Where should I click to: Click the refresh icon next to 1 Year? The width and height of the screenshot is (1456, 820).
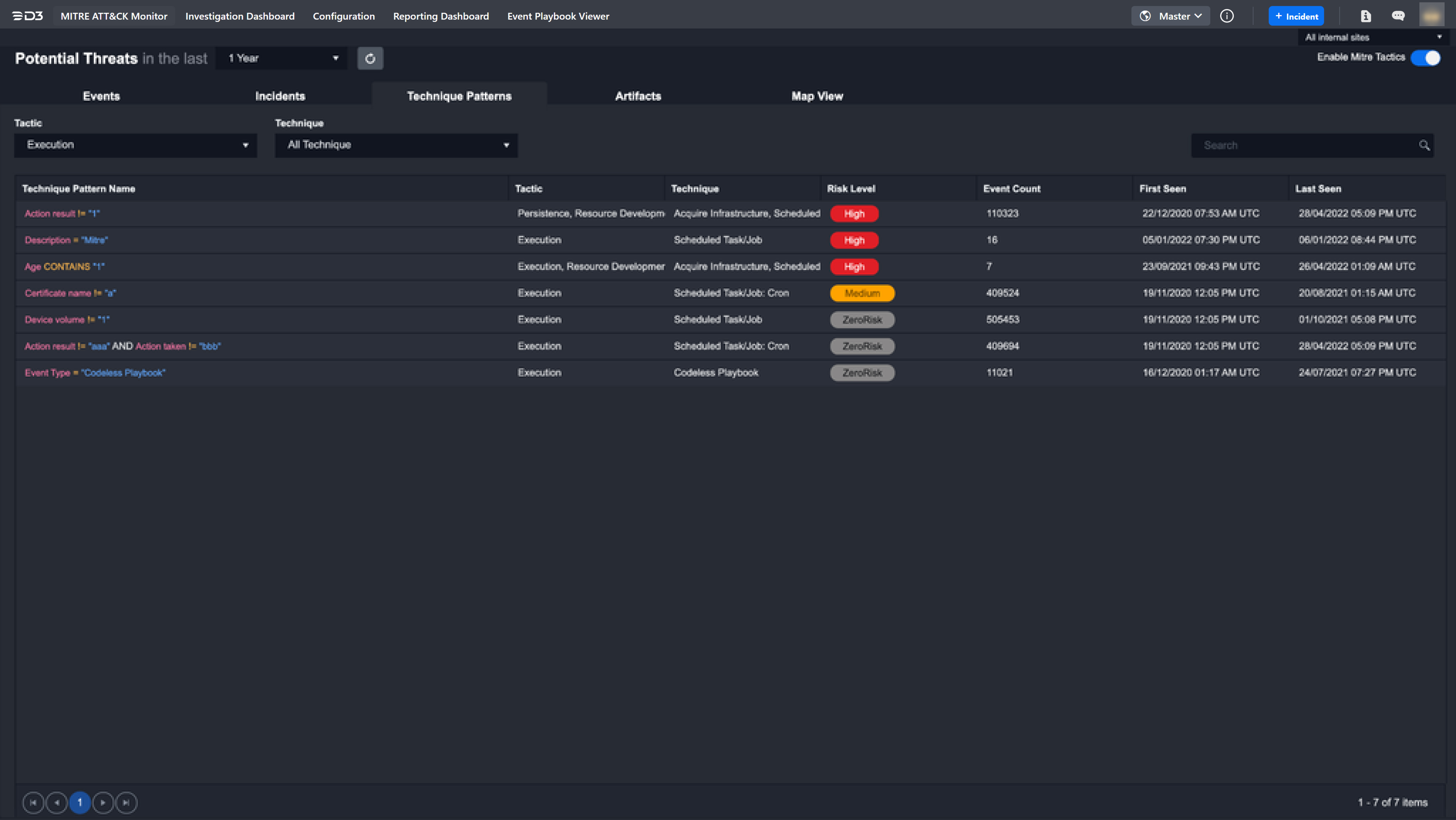(370, 58)
